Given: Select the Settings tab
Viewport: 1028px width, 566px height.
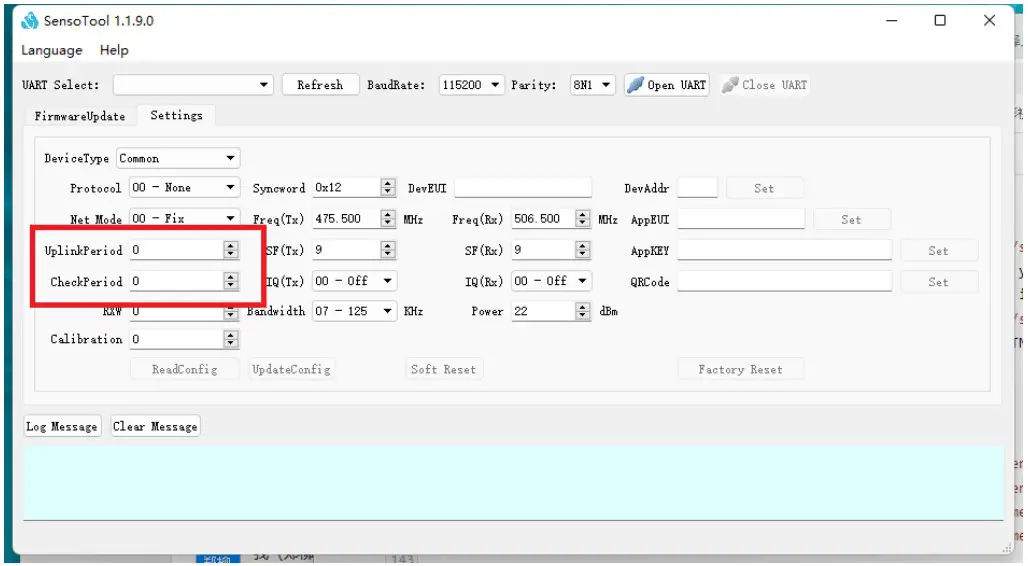Looking at the screenshot, I should coord(176,115).
